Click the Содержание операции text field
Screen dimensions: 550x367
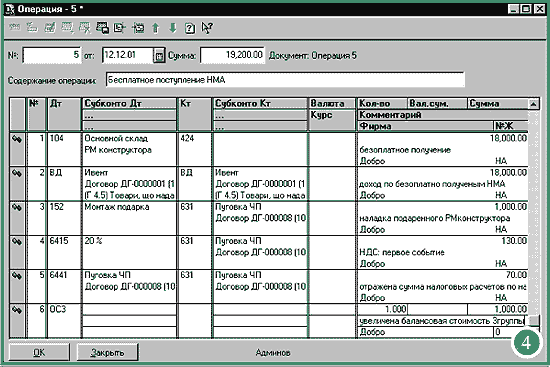285,80
